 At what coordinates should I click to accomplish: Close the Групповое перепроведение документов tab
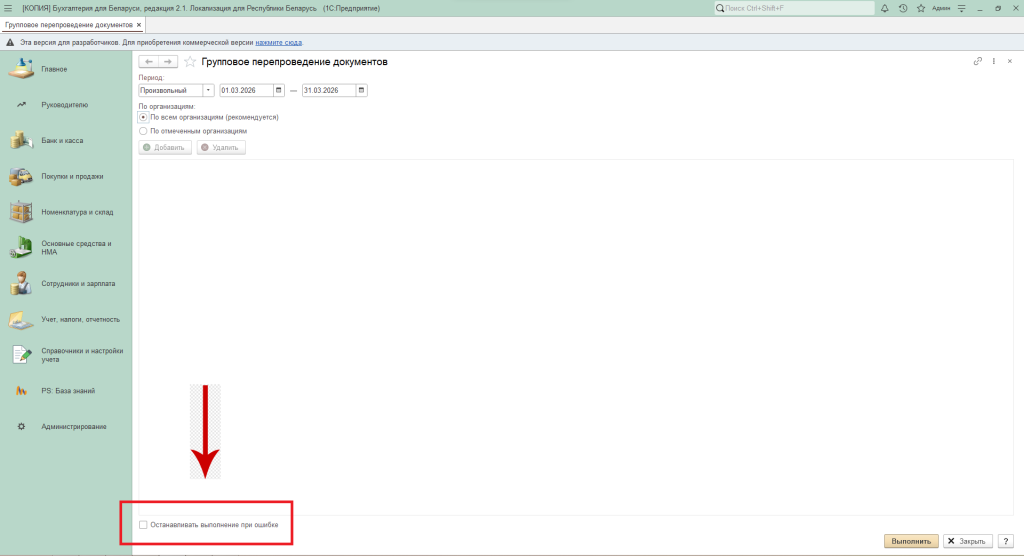tap(138, 24)
